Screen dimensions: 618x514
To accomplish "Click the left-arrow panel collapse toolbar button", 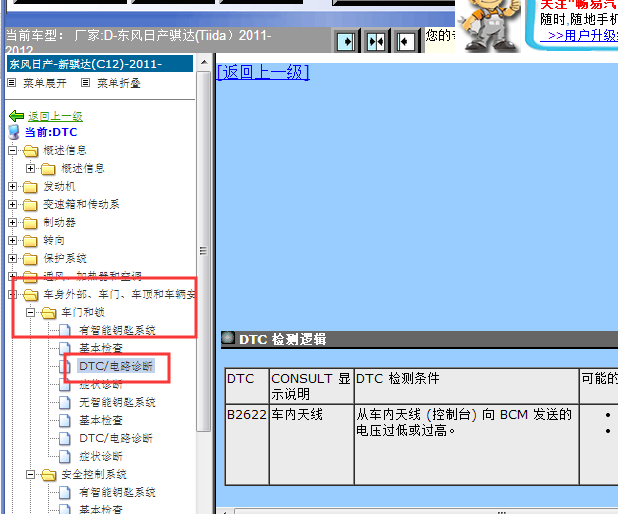I will tap(405, 41).
